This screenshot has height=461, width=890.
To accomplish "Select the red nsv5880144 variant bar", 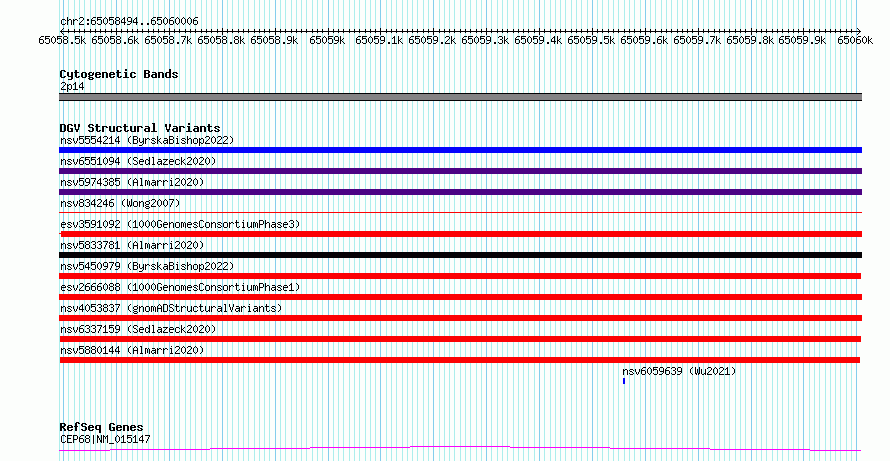I will 459,360.
